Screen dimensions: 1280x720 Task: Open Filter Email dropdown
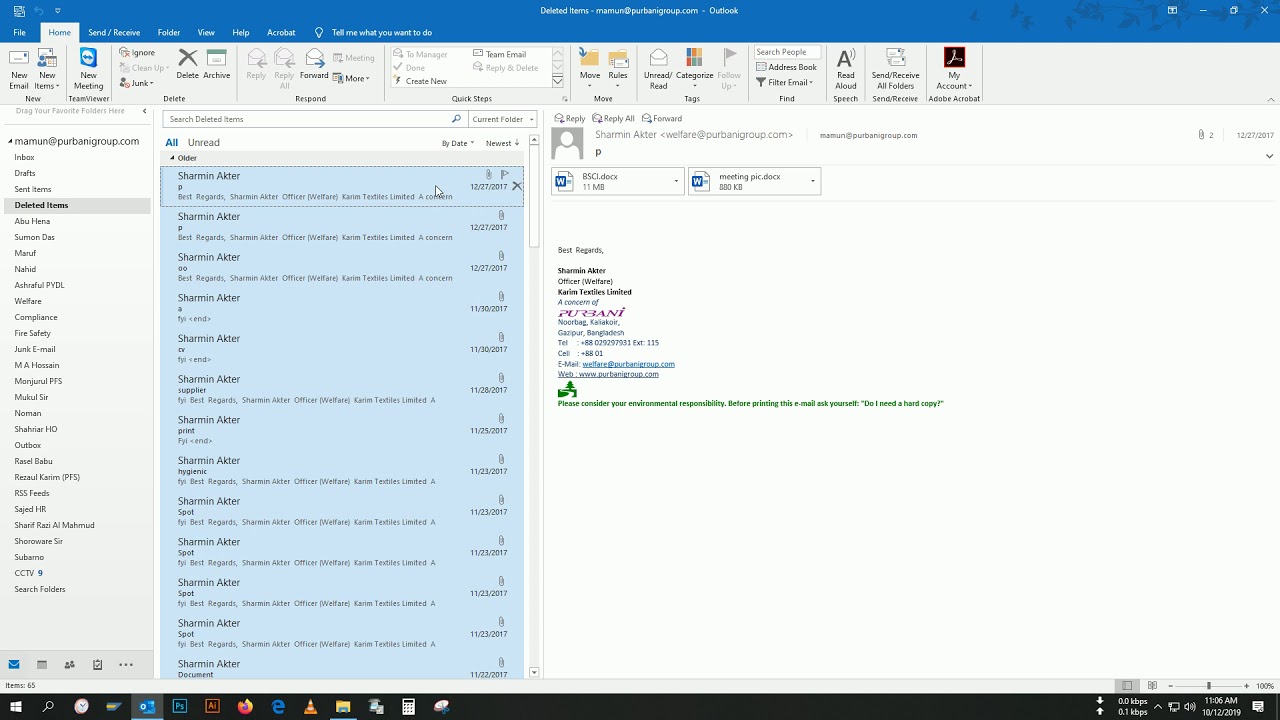click(x=784, y=82)
